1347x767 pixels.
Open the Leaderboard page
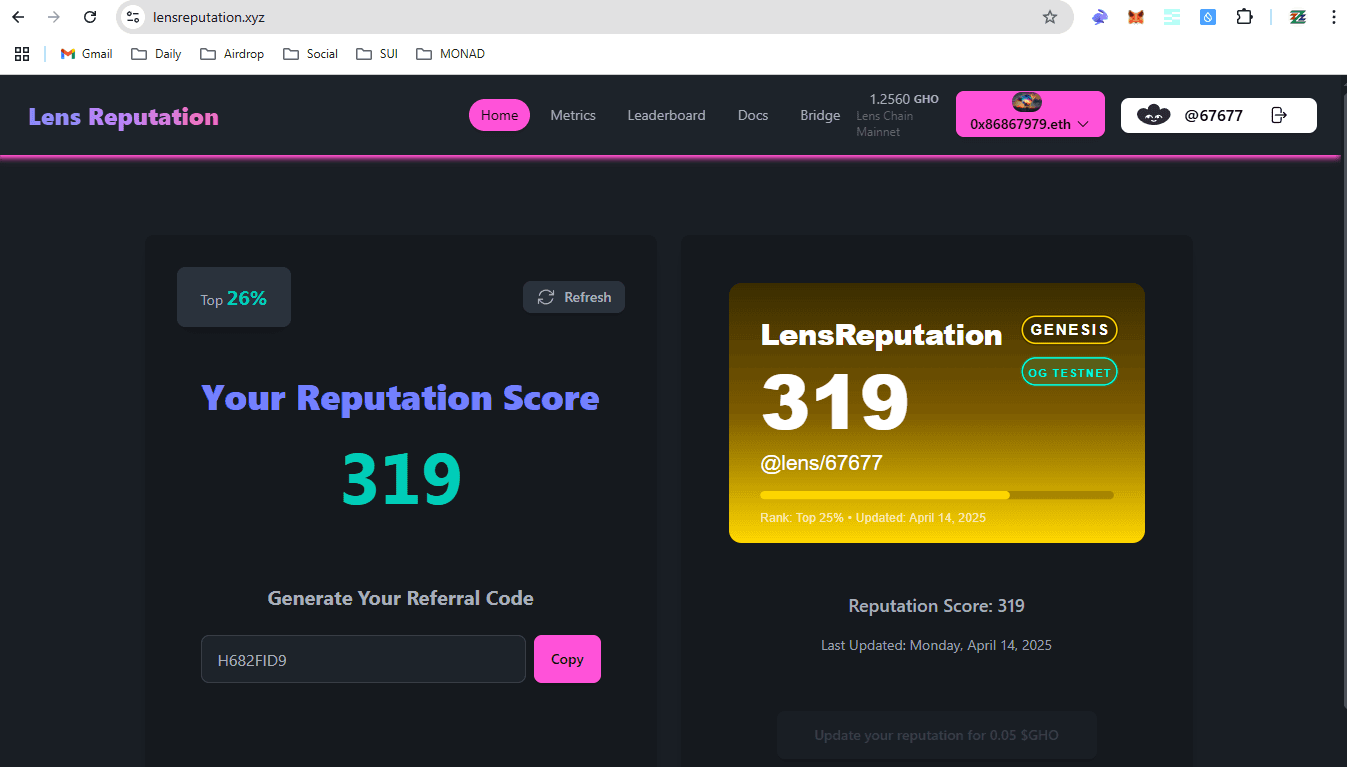(x=666, y=115)
